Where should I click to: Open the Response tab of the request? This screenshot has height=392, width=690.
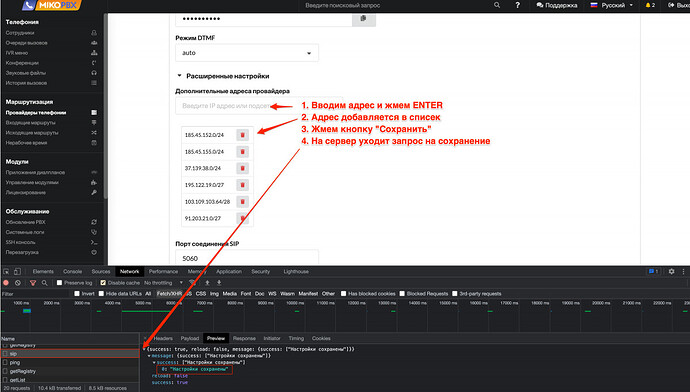coord(244,338)
